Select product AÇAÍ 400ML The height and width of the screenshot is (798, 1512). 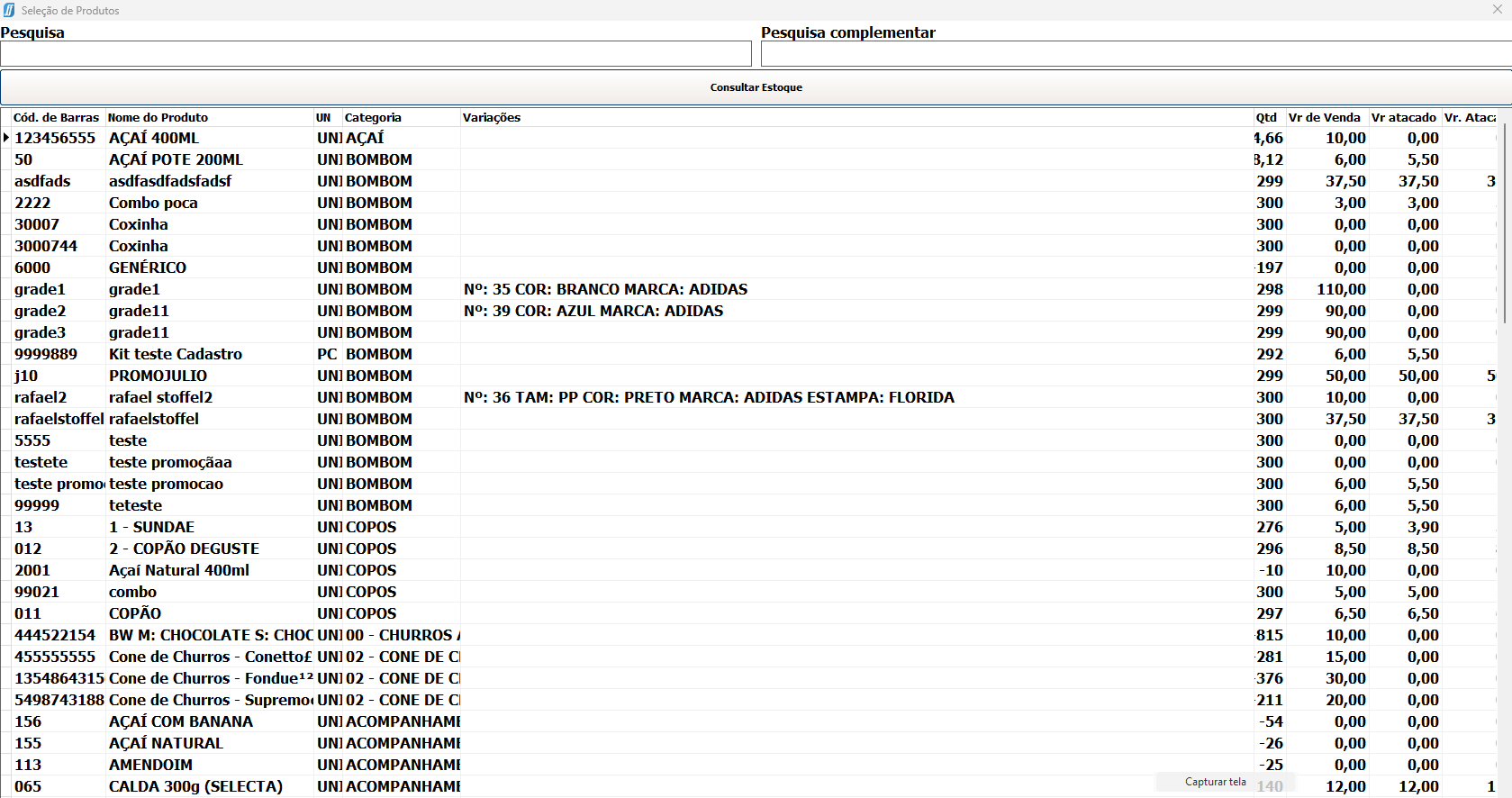coord(154,138)
